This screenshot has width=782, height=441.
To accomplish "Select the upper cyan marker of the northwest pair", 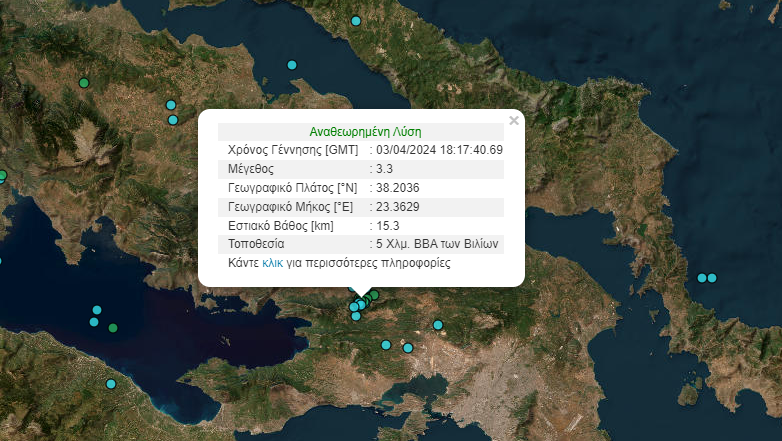I will click(x=171, y=105).
